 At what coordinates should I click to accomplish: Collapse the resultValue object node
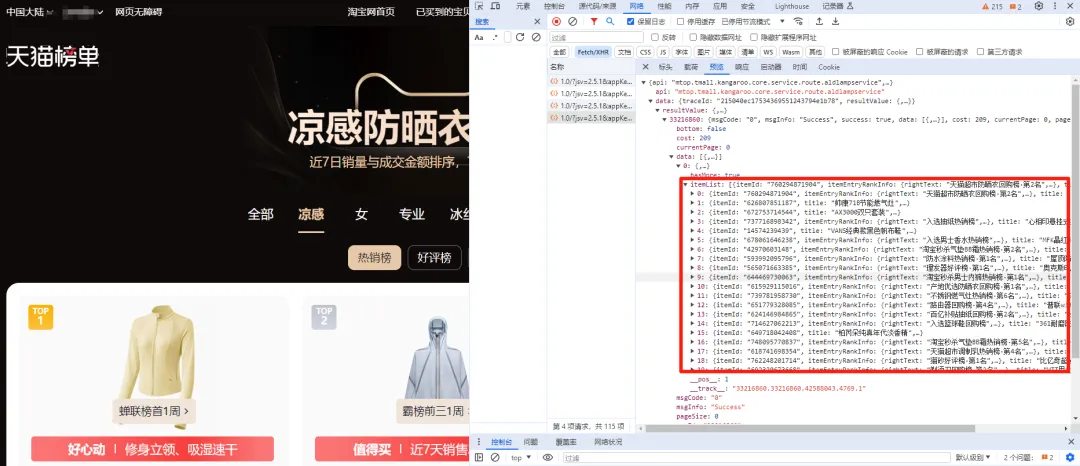pos(657,110)
